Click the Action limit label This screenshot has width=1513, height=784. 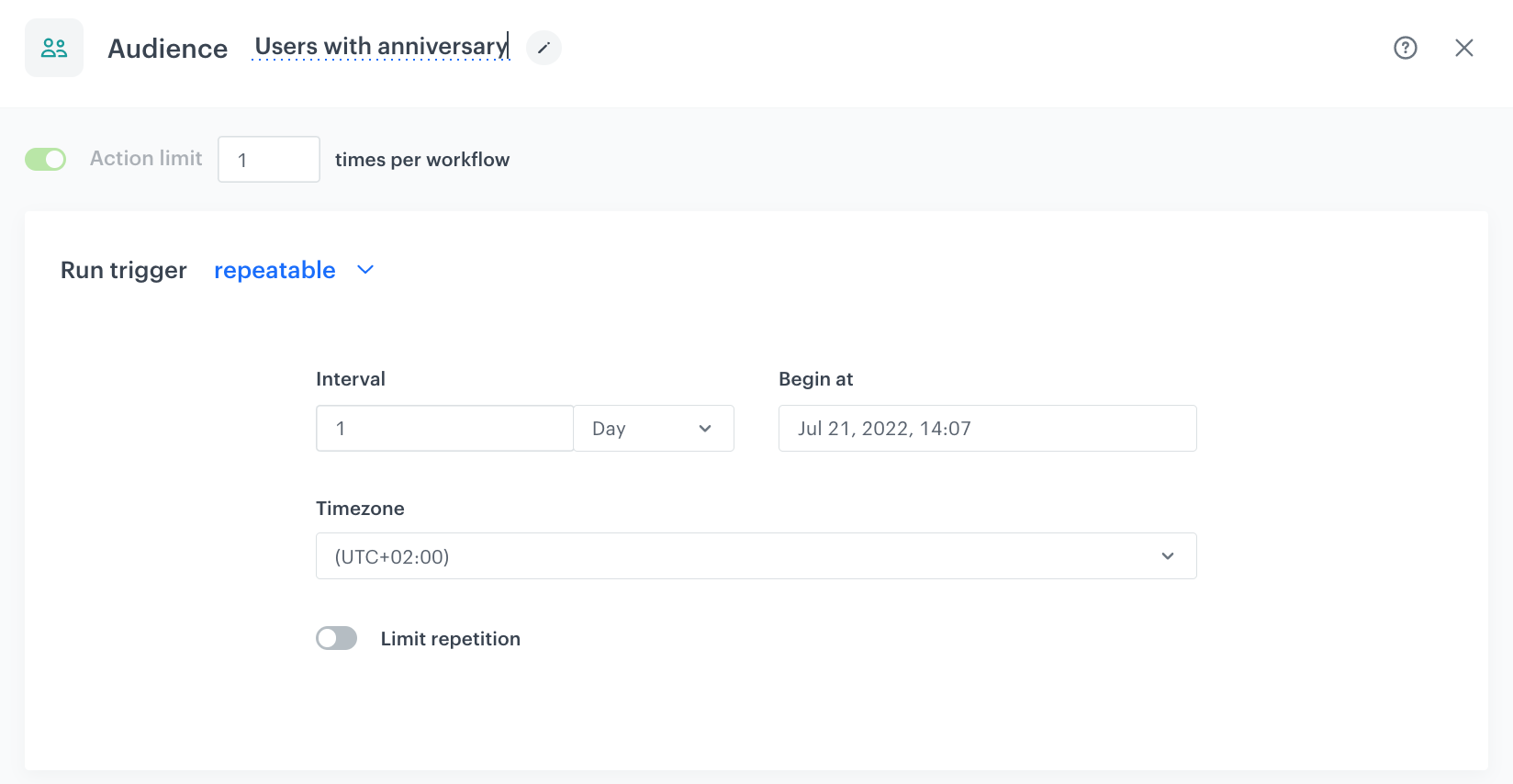146,159
